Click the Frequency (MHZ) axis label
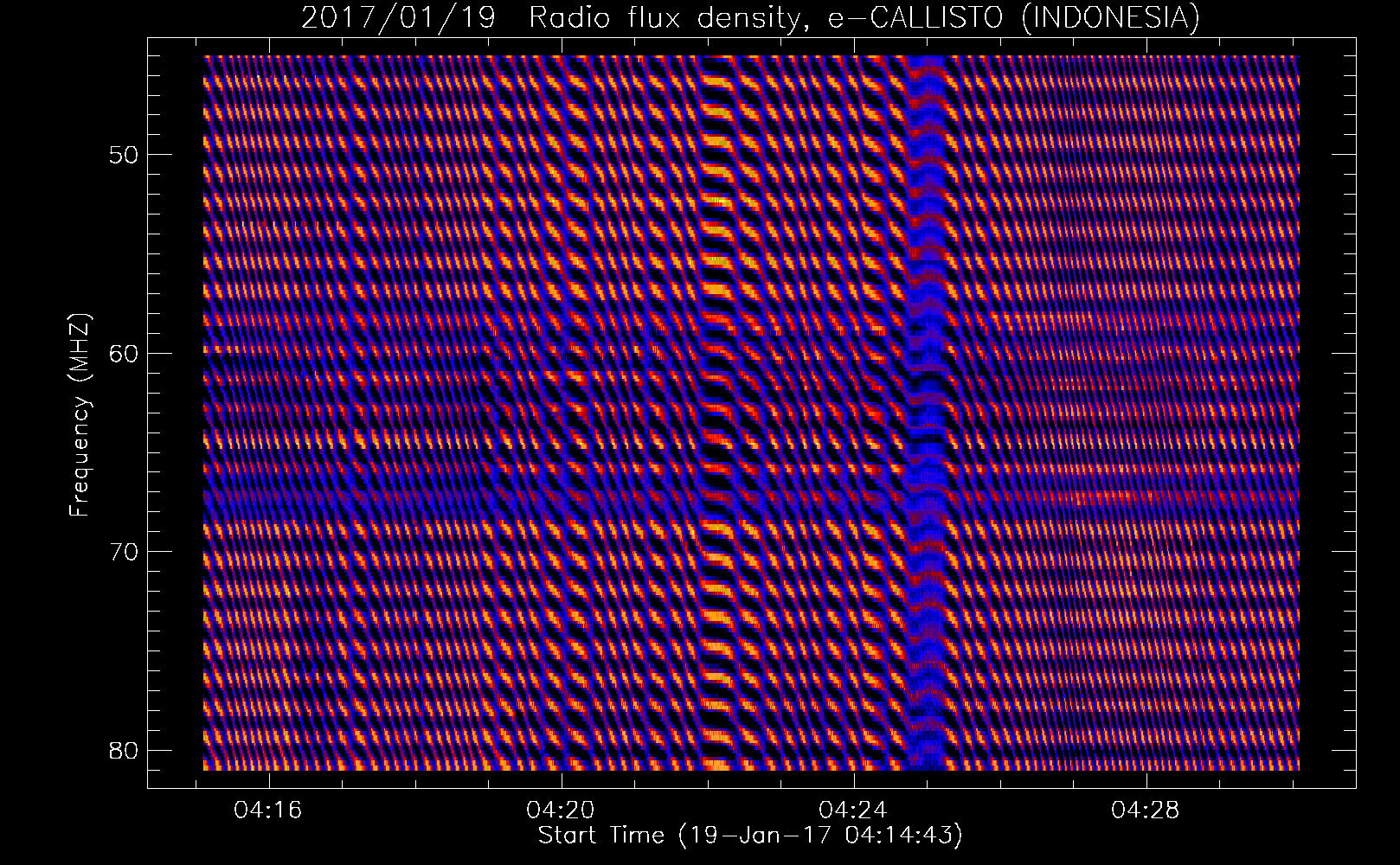 coord(80,414)
